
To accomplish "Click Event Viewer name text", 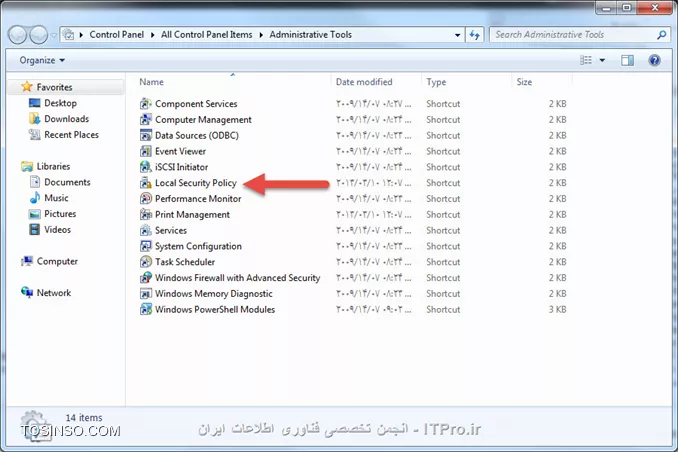I will click(180, 151).
